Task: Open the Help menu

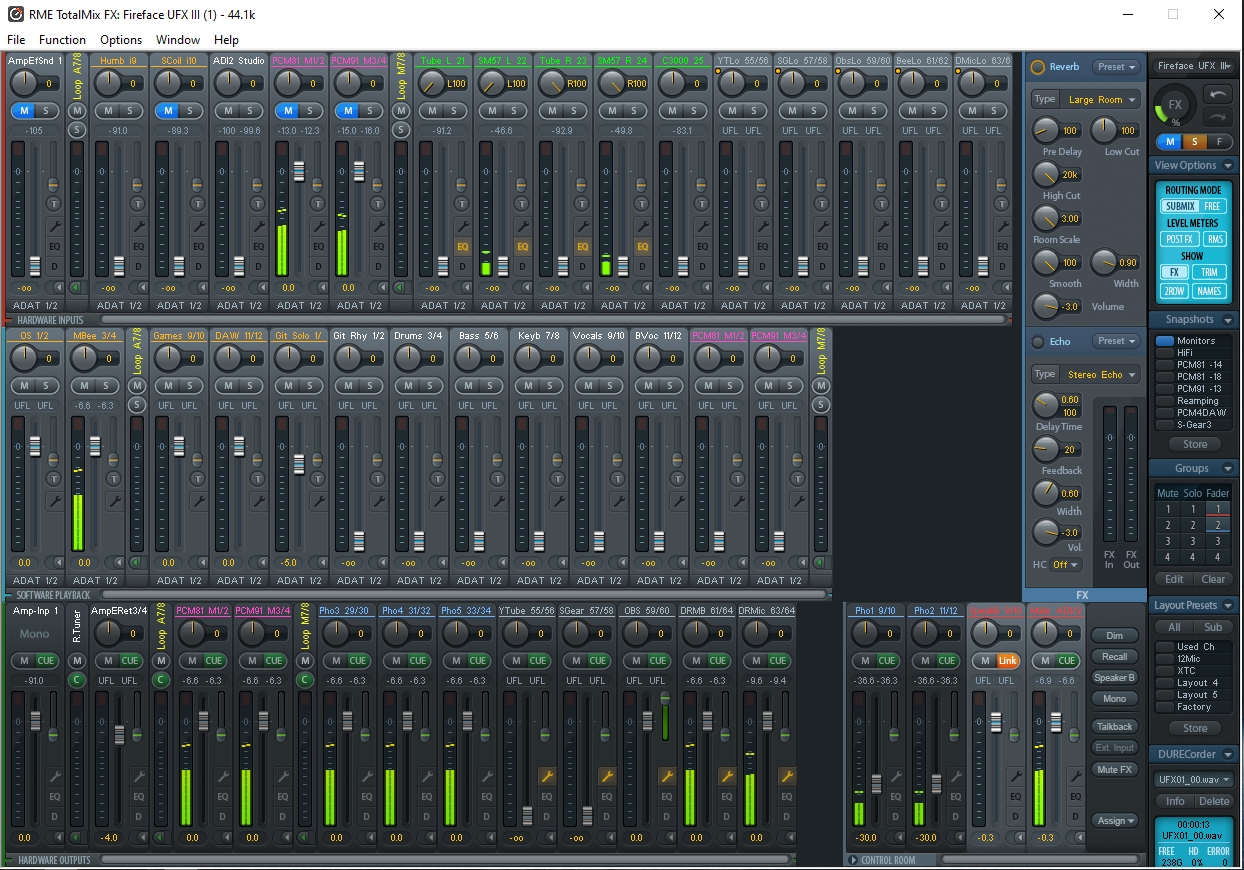Action: coord(227,40)
